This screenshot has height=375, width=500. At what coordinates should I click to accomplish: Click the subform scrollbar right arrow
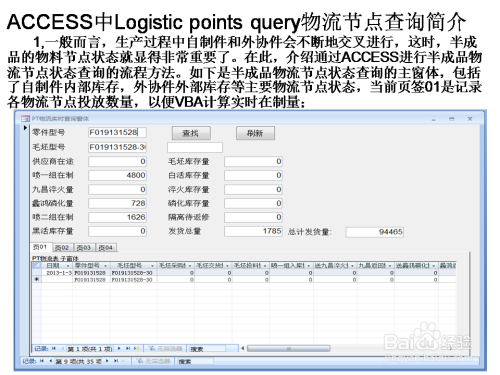[450, 348]
